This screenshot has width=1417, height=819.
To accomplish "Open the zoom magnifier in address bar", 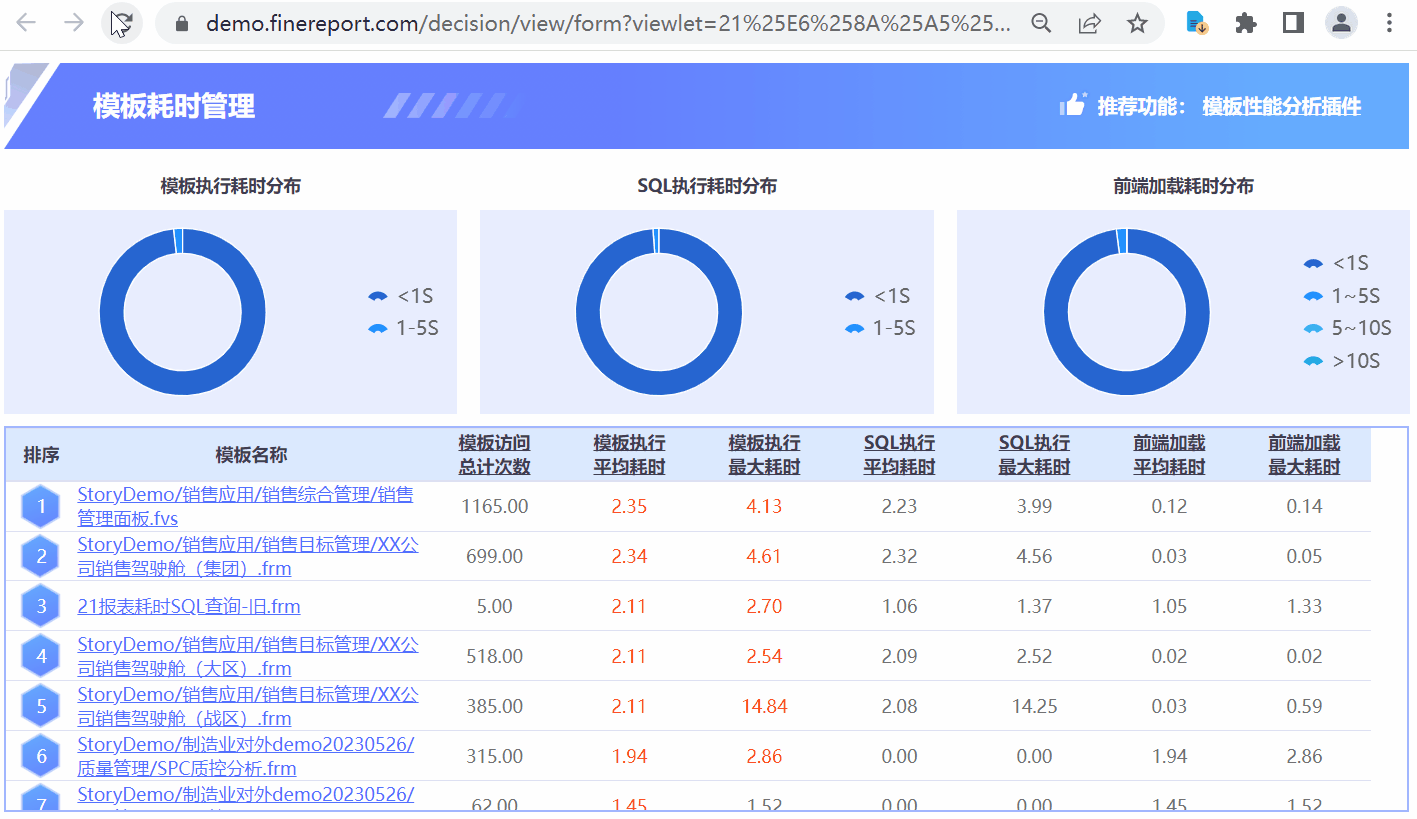I will pos(1041,23).
